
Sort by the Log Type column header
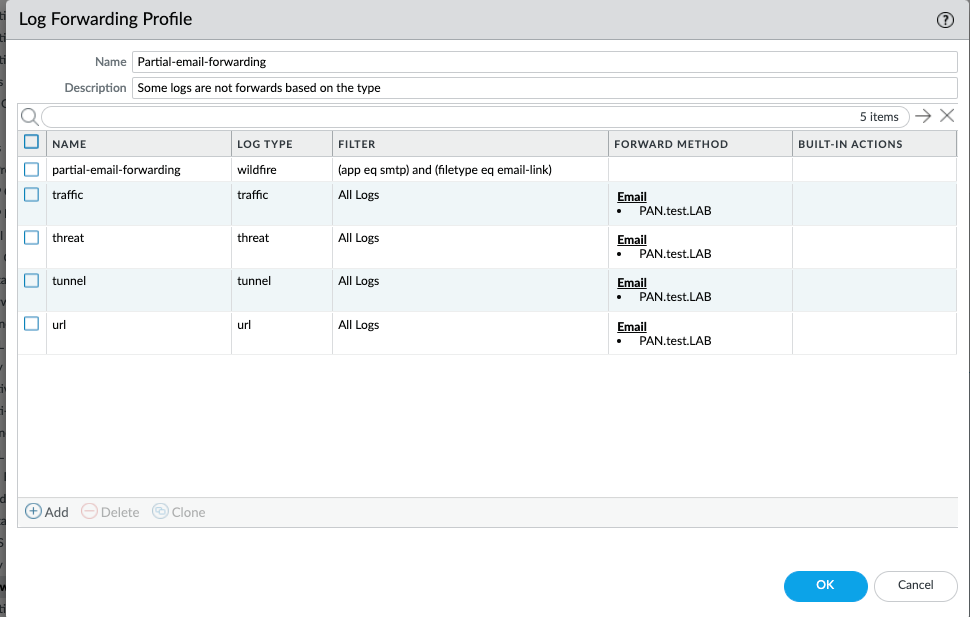[265, 144]
